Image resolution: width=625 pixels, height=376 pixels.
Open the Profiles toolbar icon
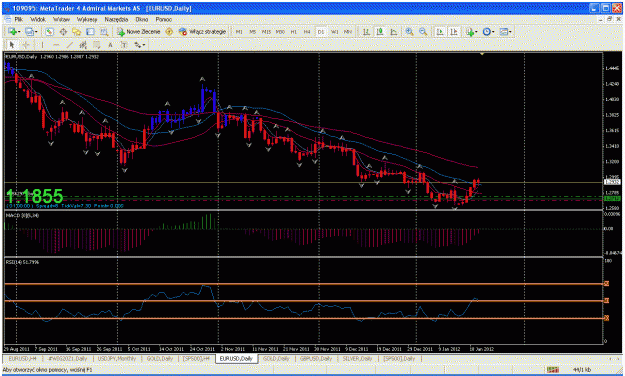pos(29,31)
